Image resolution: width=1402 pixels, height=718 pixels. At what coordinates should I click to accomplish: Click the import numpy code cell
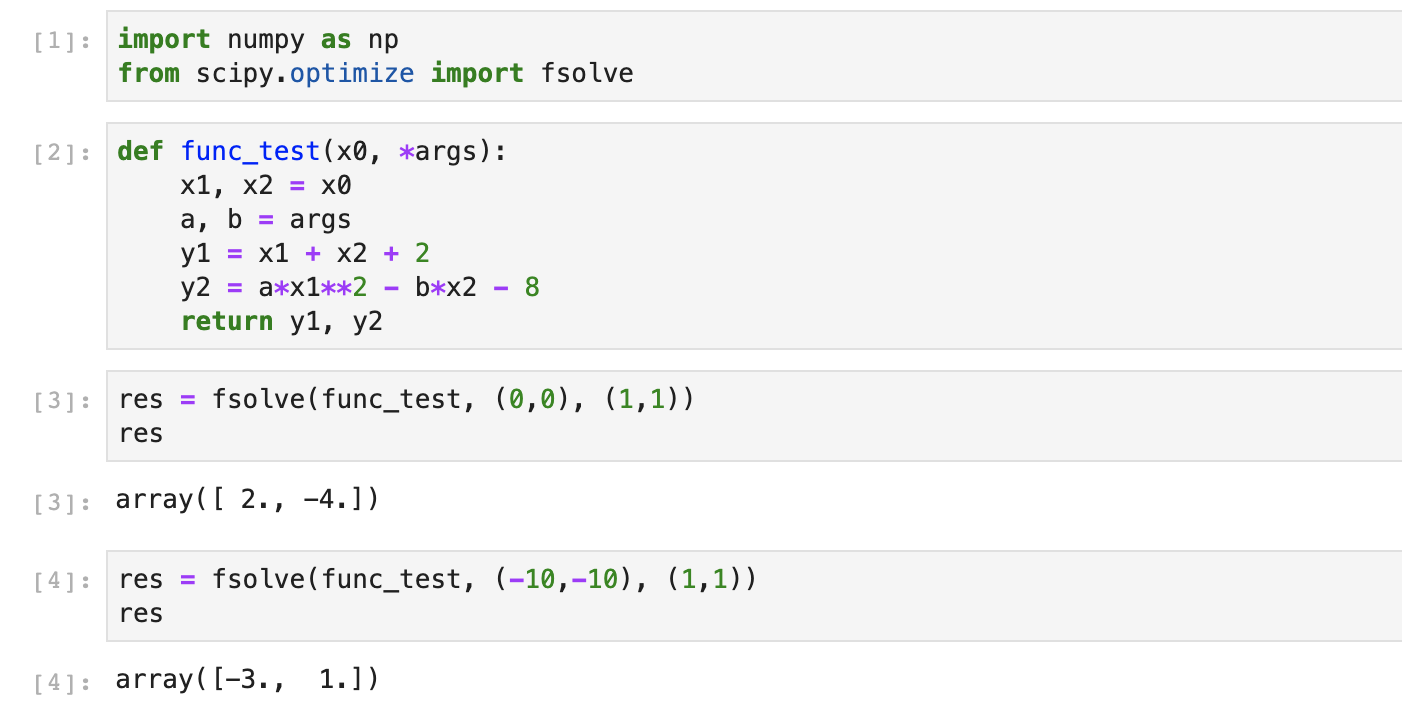click(x=754, y=56)
